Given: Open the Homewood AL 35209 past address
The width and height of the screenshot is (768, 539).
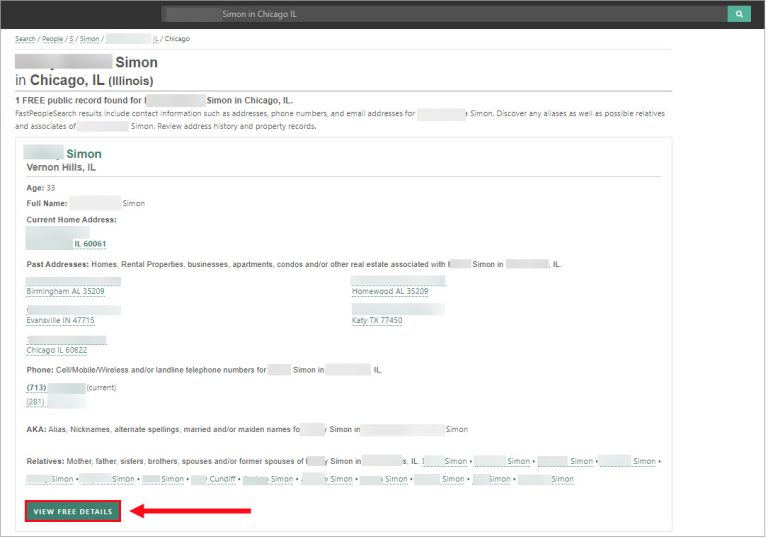Looking at the screenshot, I should pyautogui.click(x=390, y=291).
